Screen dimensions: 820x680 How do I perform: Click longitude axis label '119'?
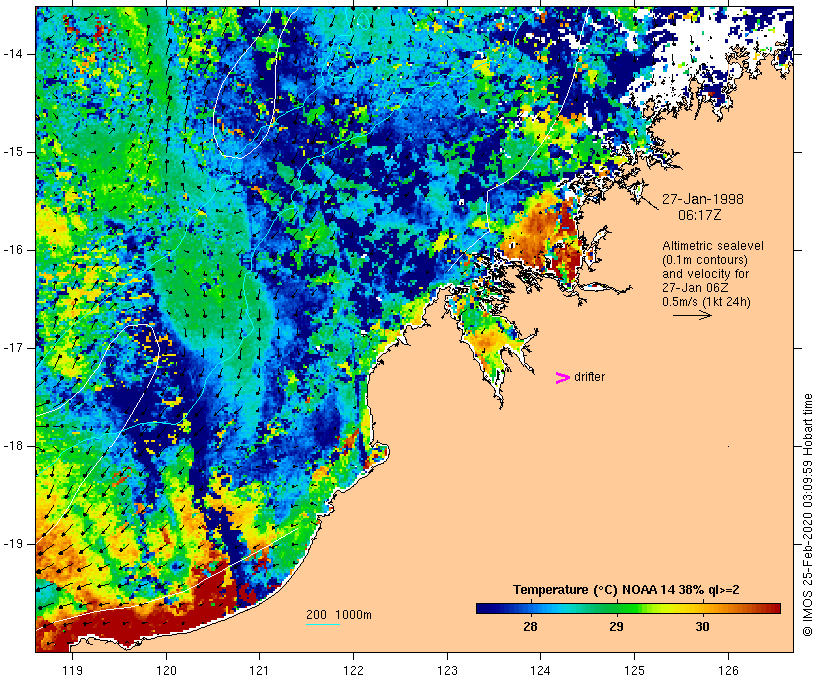[72, 670]
